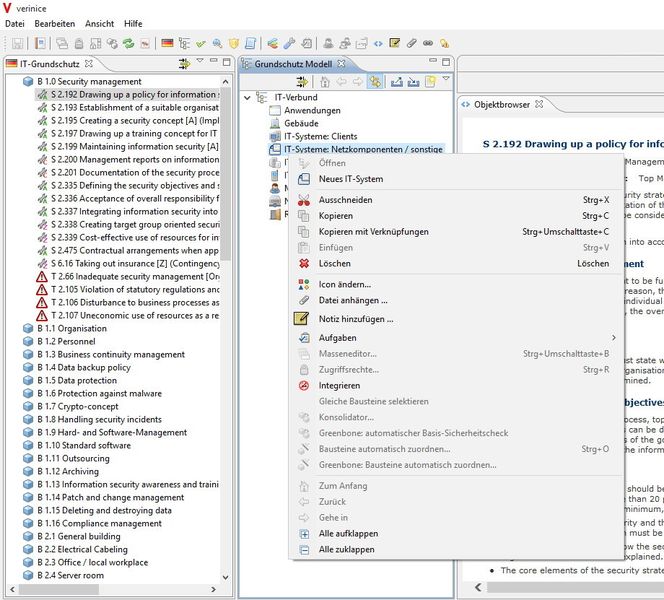The width and height of the screenshot is (664, 600).
Task: Click the document scroll toolbar icon
Action: pos(250,43)
